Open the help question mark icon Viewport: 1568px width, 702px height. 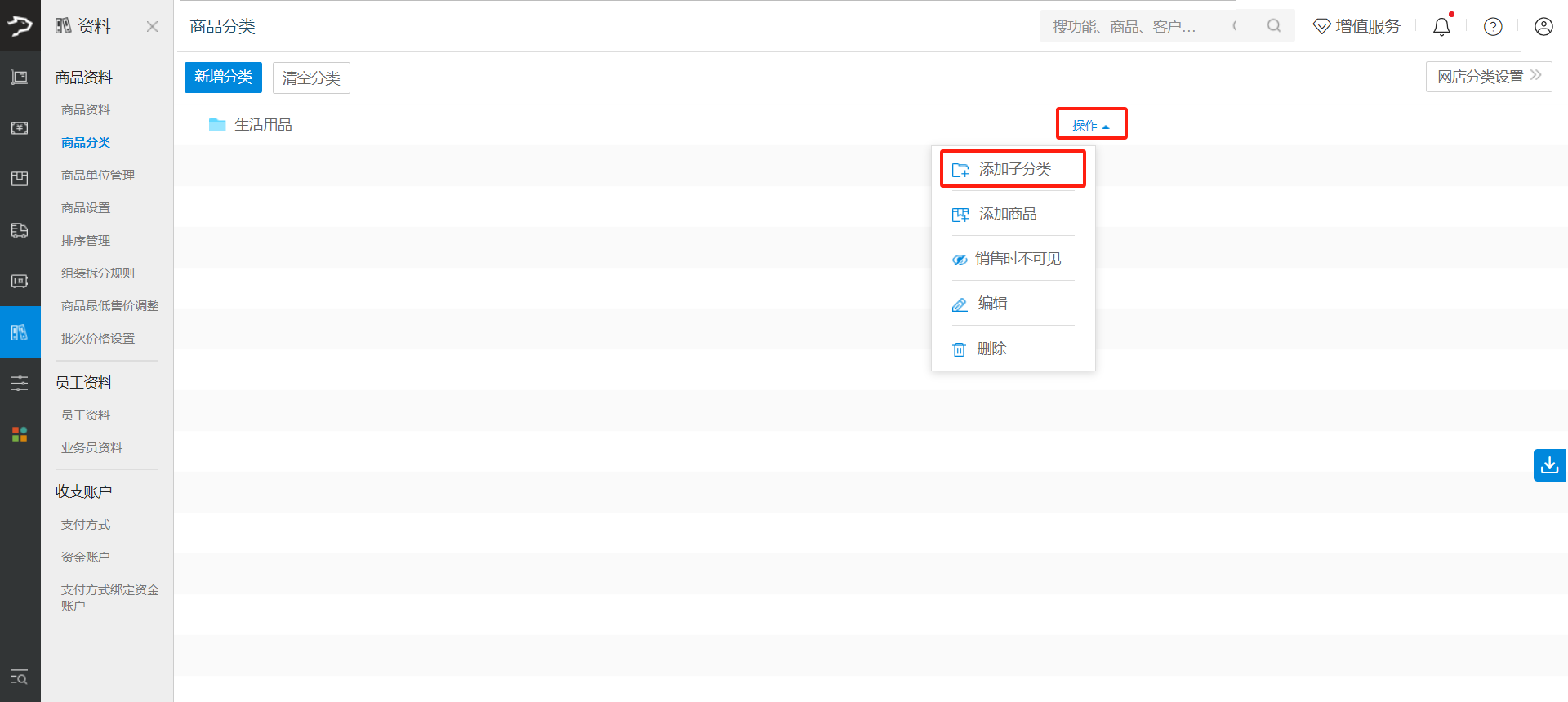tap(1493, 27)
